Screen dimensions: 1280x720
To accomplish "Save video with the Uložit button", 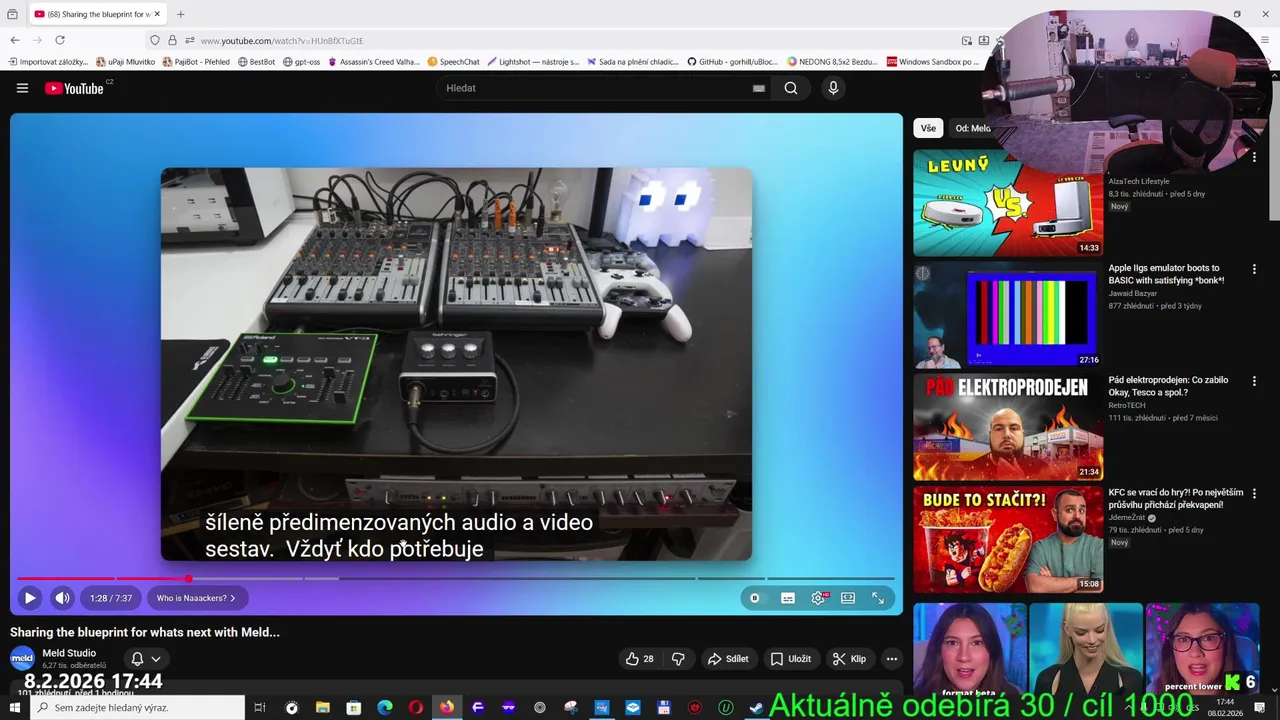I will pyautogui.click(x=790, y=659).
